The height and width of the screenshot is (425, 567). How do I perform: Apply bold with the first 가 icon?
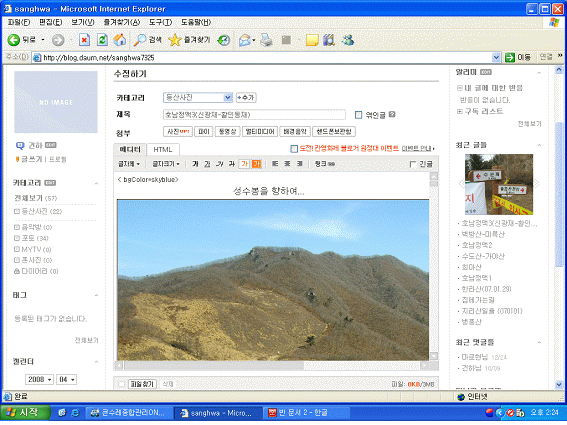click(x=195, y=164)
